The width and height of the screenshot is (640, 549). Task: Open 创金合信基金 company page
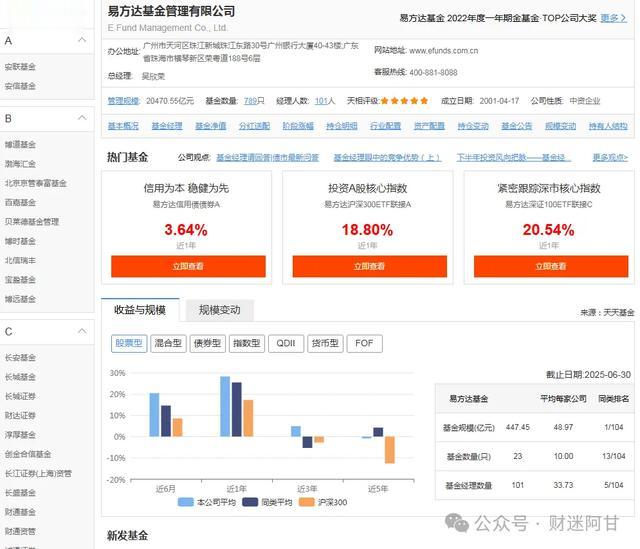[x=28, y=454]
